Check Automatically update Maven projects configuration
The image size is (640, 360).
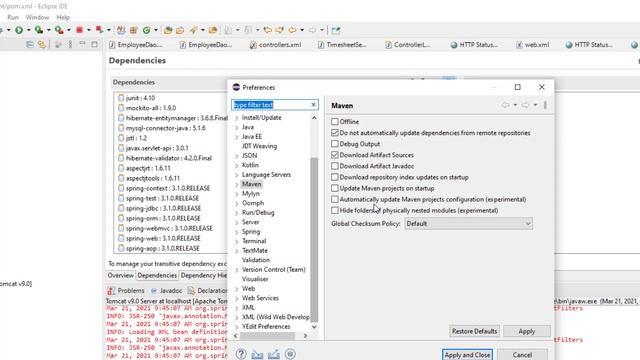point(335,199)
